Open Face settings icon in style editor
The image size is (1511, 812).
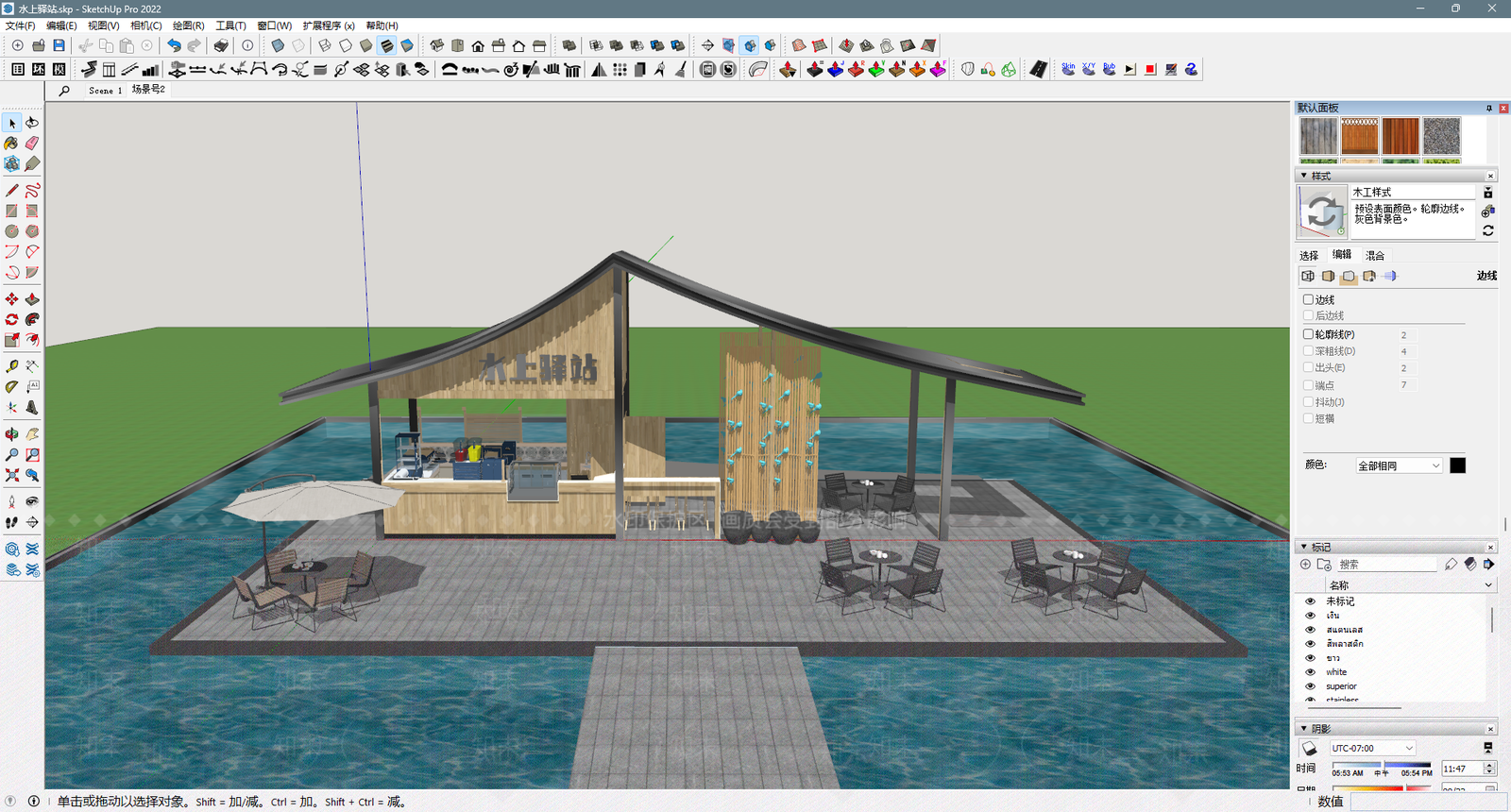pos(1329,277)
